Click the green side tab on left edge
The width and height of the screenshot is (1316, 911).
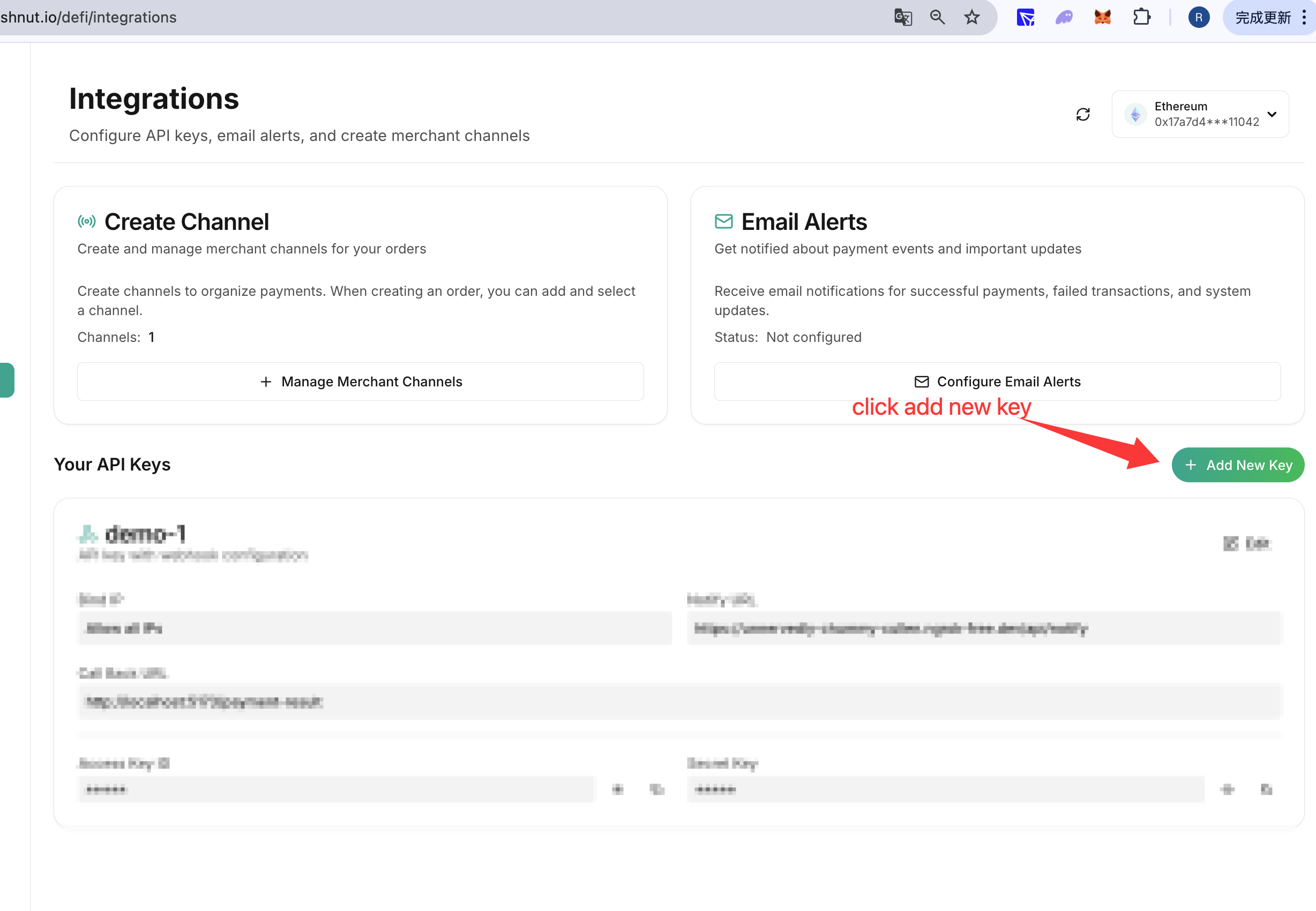(7, 380)
